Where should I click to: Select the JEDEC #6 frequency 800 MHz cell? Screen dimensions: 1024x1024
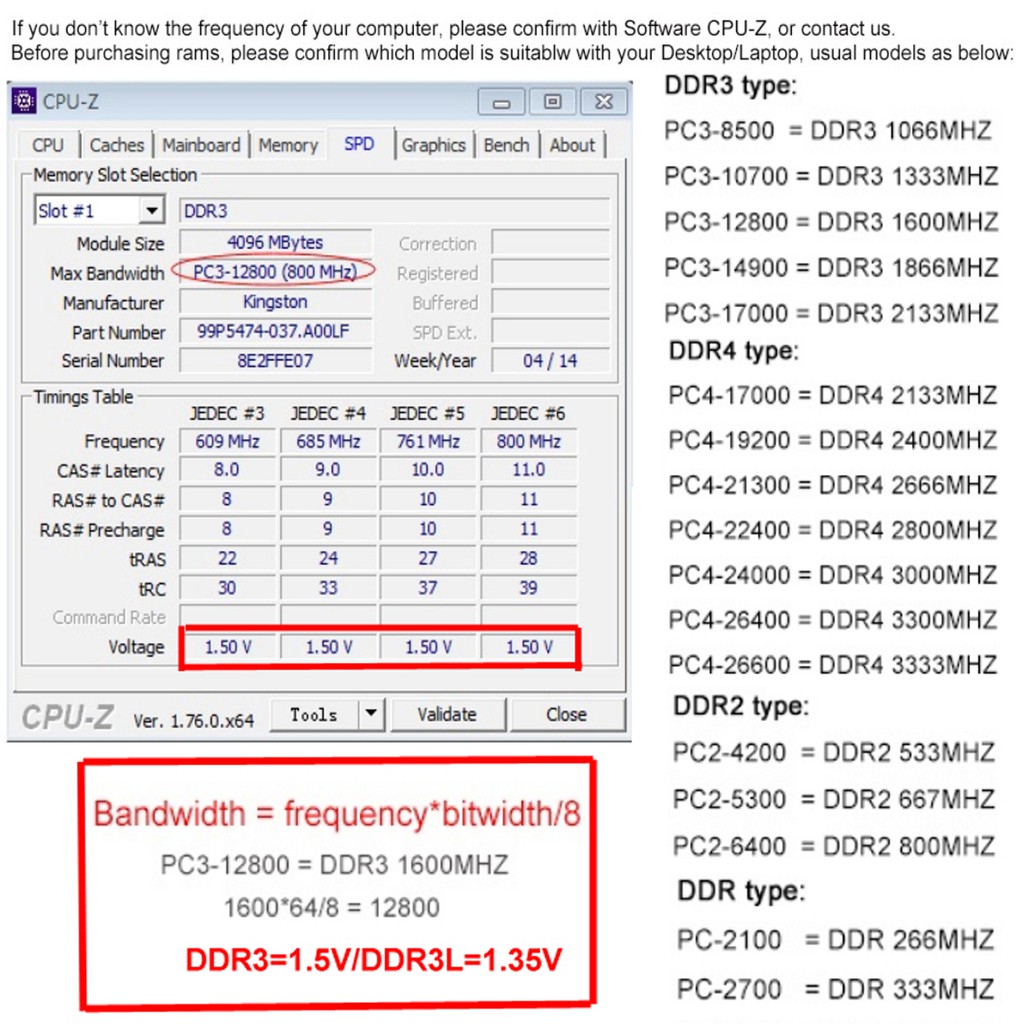528,441
